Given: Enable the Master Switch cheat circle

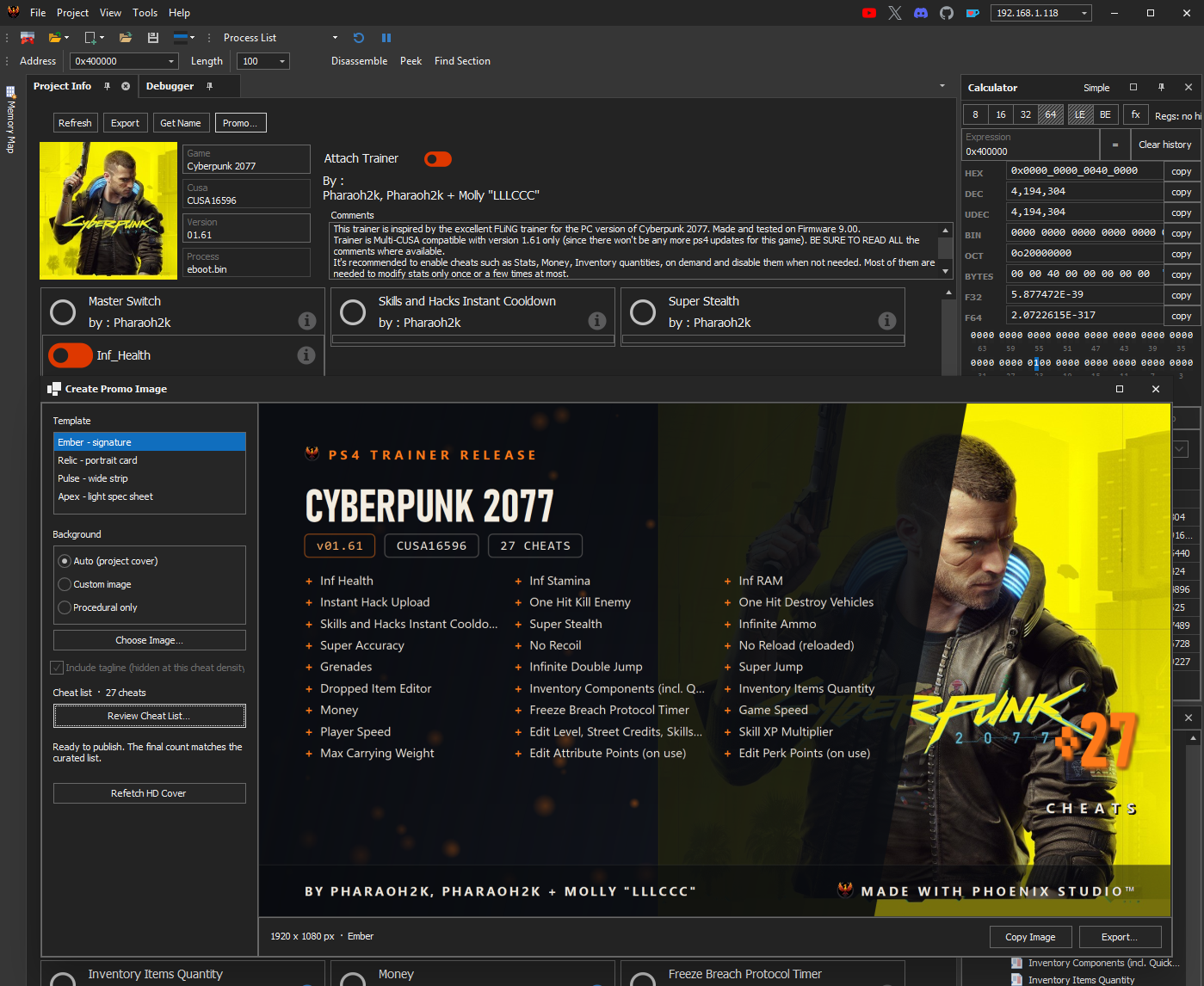Looking at the screenshot, I should click(x=63, y=312).
